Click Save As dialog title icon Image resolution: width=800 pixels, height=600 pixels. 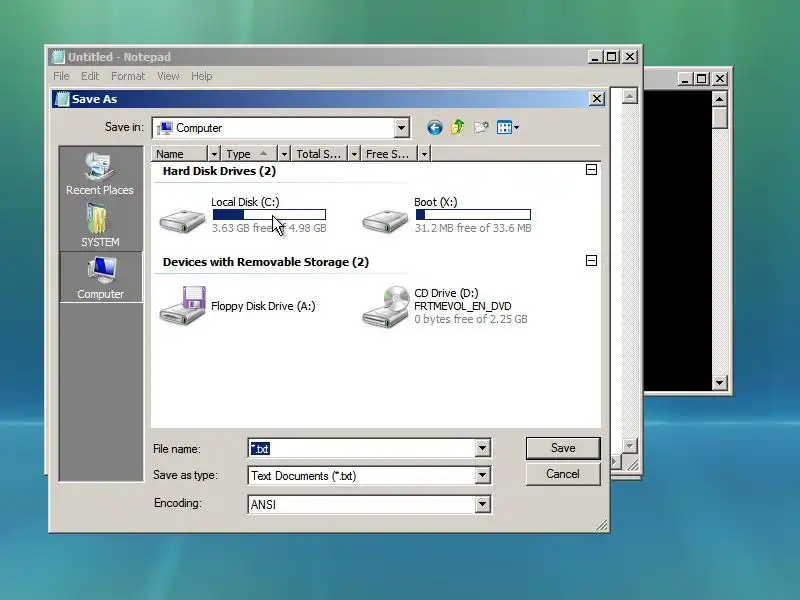tap(62, 99)
